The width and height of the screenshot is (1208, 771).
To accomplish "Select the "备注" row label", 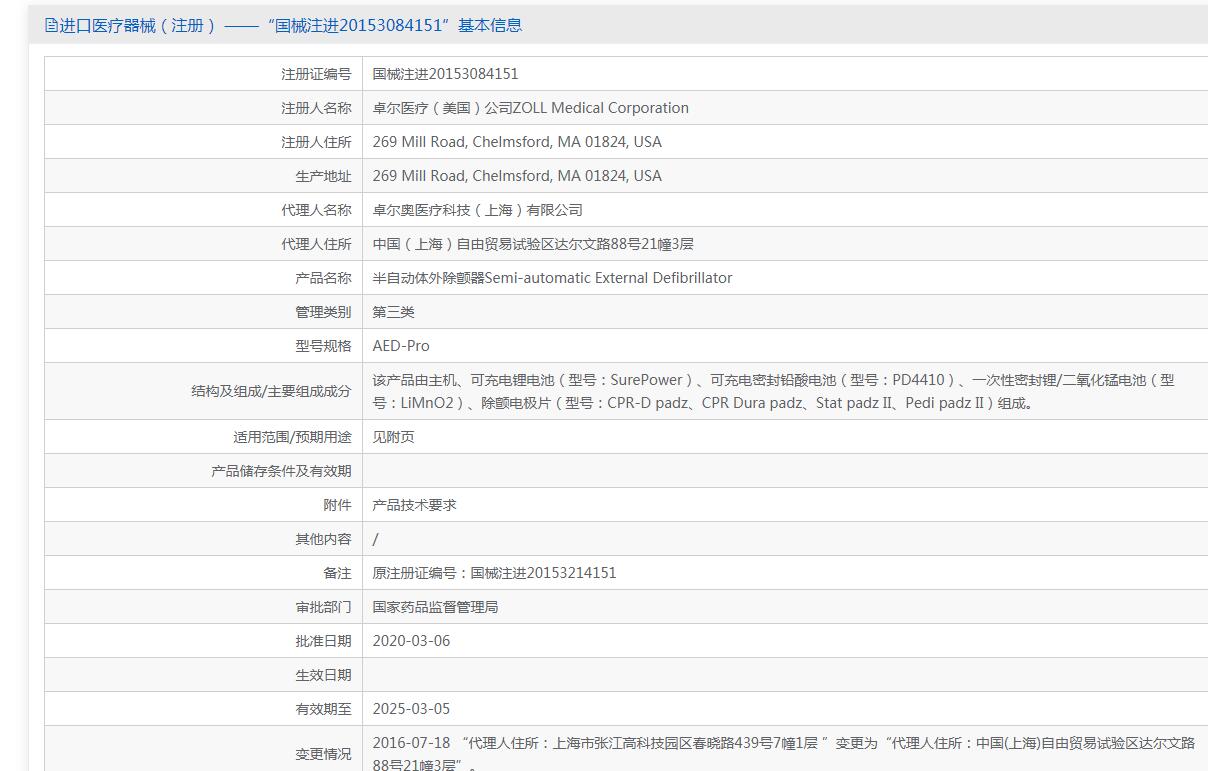I will pos(337,573).
